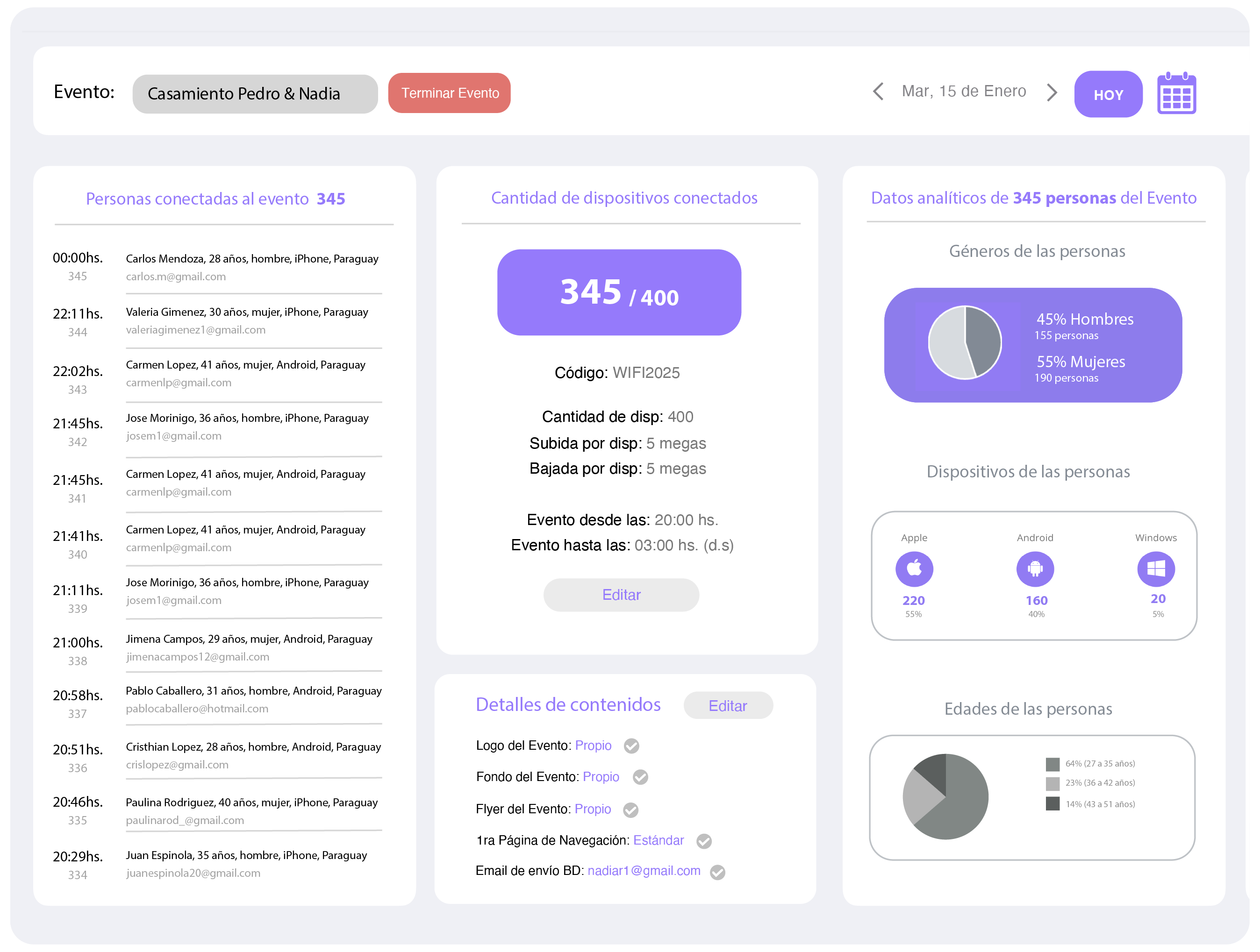This screenshot has width=1260, height=952.
Task: Open the calendar picker icon
Action: [x=1176, y=94]
